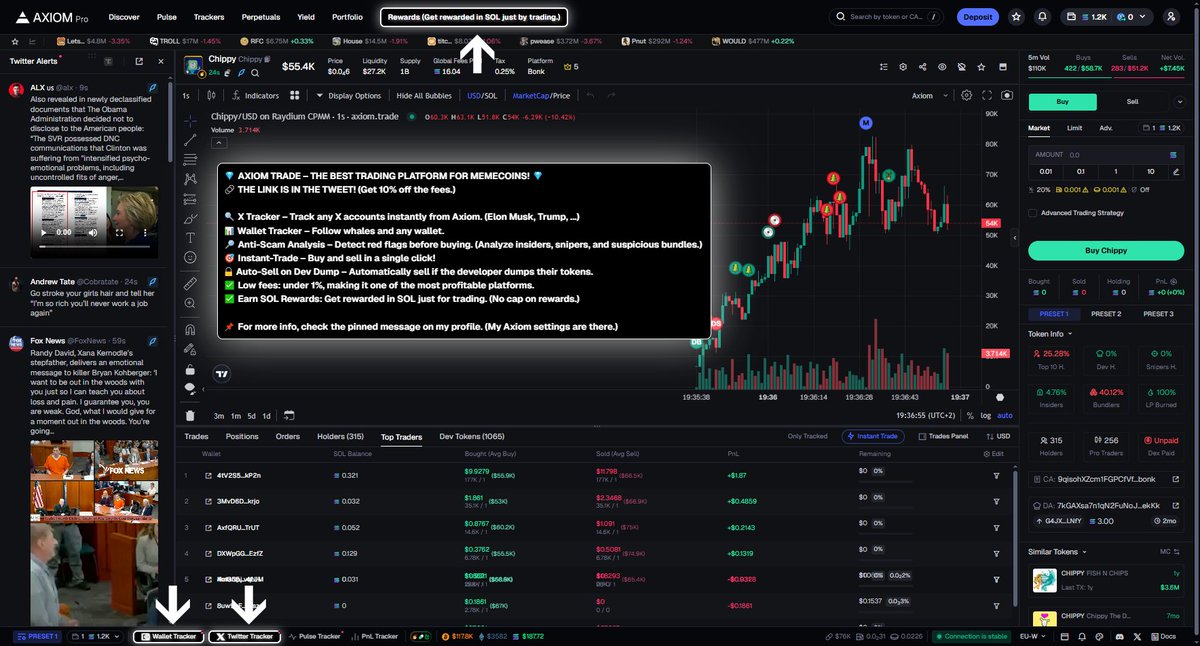Viewport: 1200px width, 646px height.
Task: Switch to the Holders (315) tab
Action: (340, 437)
